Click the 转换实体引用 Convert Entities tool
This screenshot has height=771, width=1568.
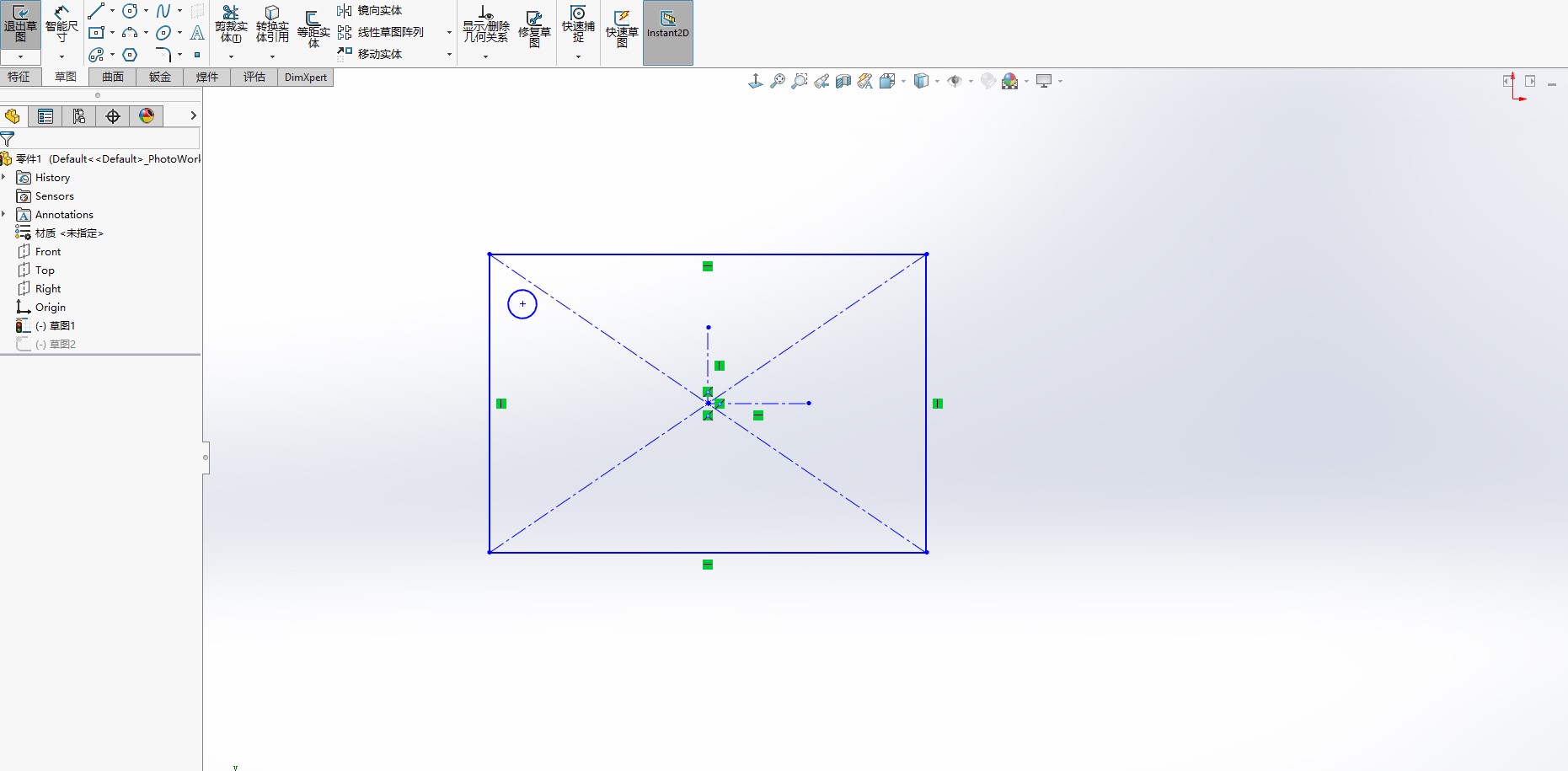272,24
